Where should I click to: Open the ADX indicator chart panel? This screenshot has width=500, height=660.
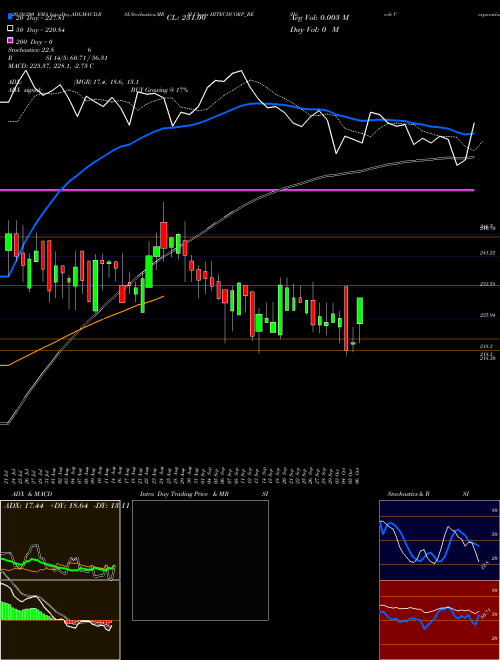[x=60, y=540]
